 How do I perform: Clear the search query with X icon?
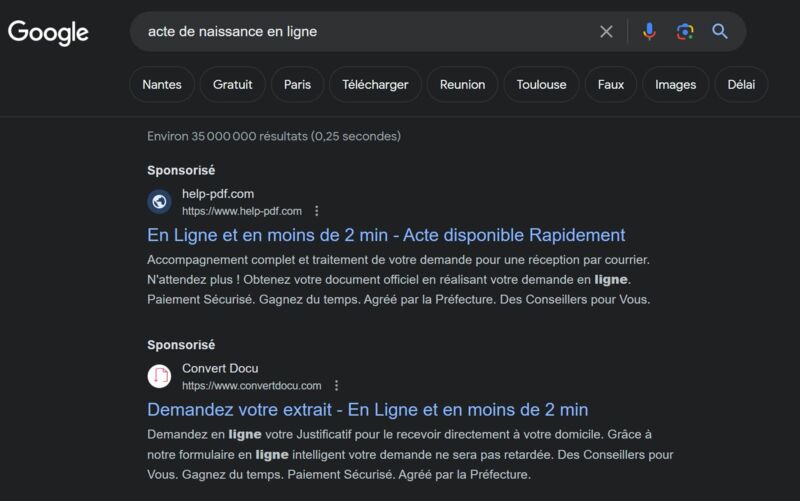[x=606, y=32]
